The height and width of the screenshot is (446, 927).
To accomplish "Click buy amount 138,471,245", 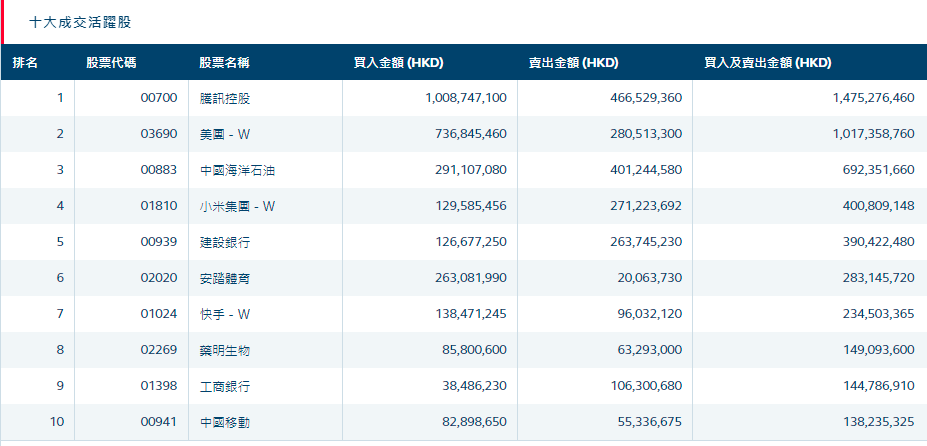I will click(x=471, y=314).
